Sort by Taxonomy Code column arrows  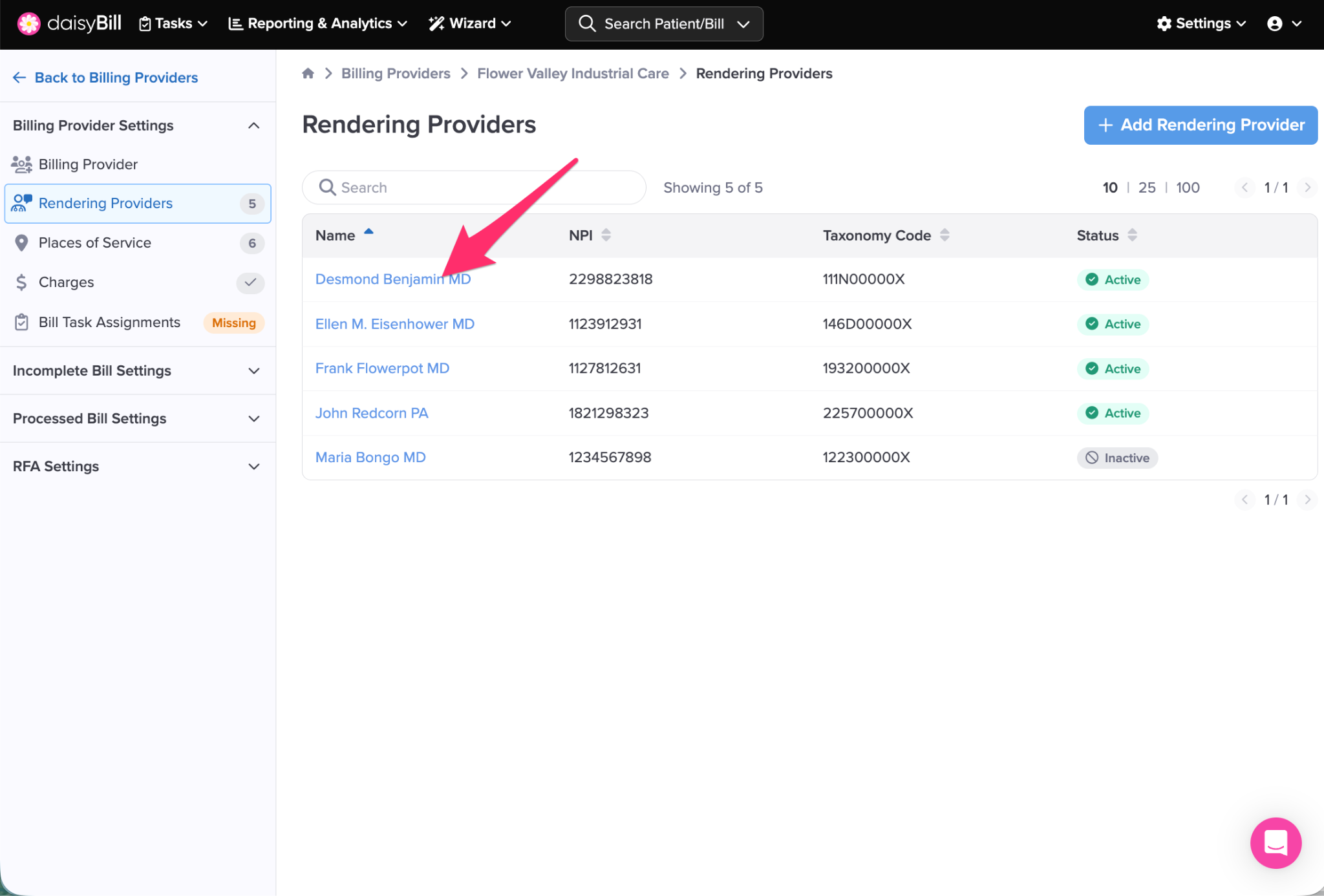[x=945, y=235]
